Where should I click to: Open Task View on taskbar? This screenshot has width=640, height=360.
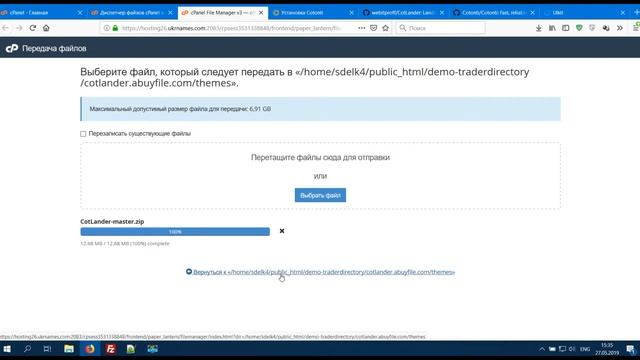47,349
